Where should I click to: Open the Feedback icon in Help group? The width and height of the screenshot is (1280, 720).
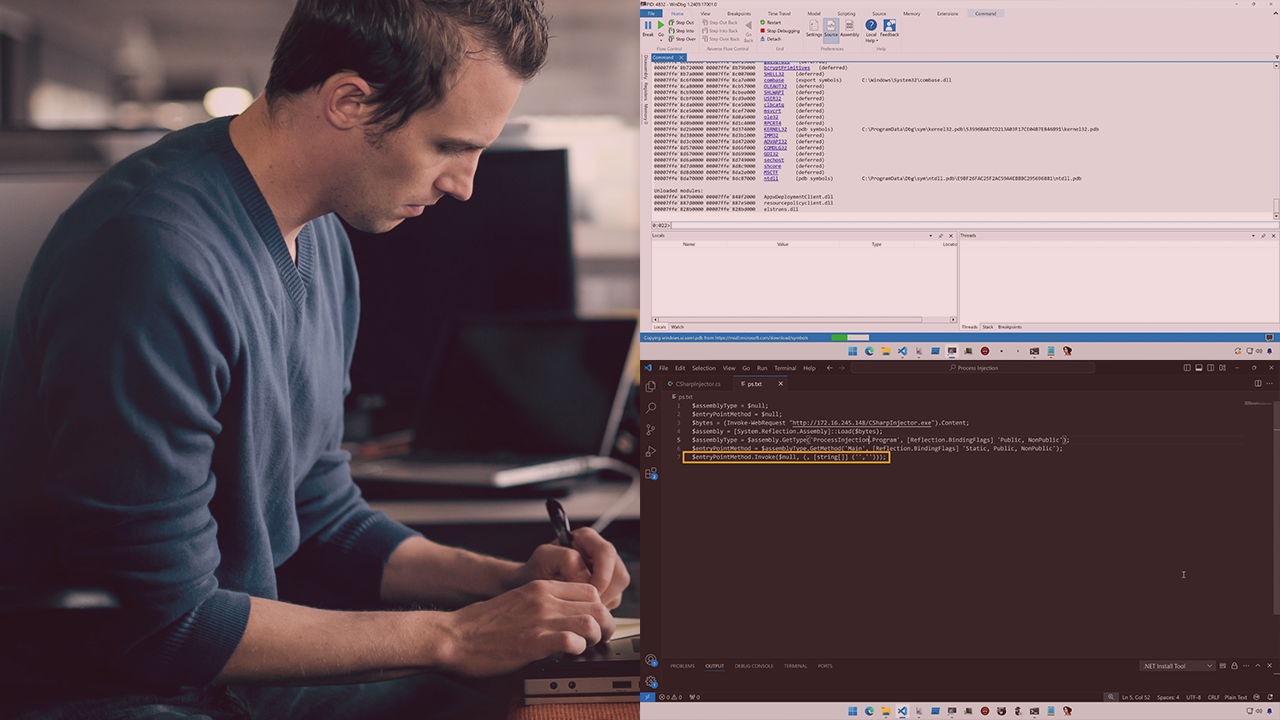(889, 27)
